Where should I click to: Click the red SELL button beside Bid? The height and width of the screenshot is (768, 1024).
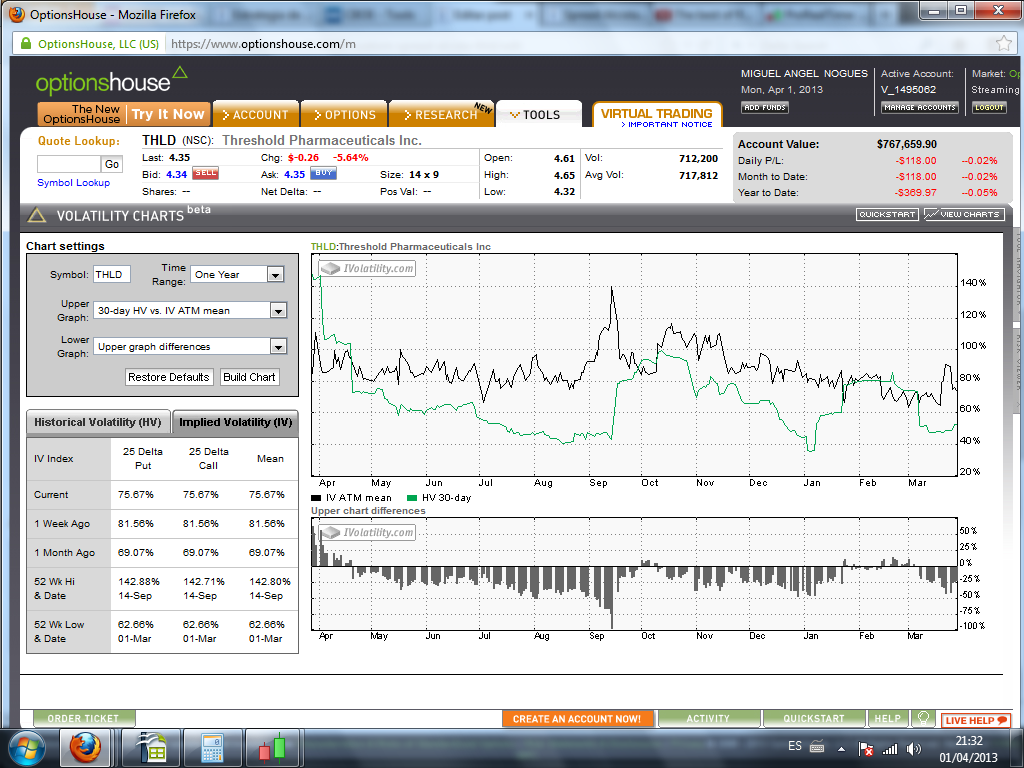(x=206, y=174)
